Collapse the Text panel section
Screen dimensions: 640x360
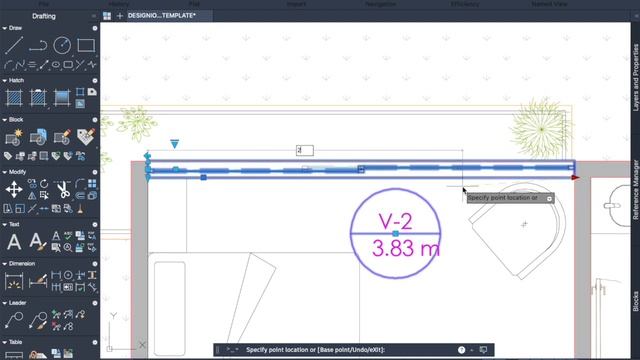coord(4,224)
